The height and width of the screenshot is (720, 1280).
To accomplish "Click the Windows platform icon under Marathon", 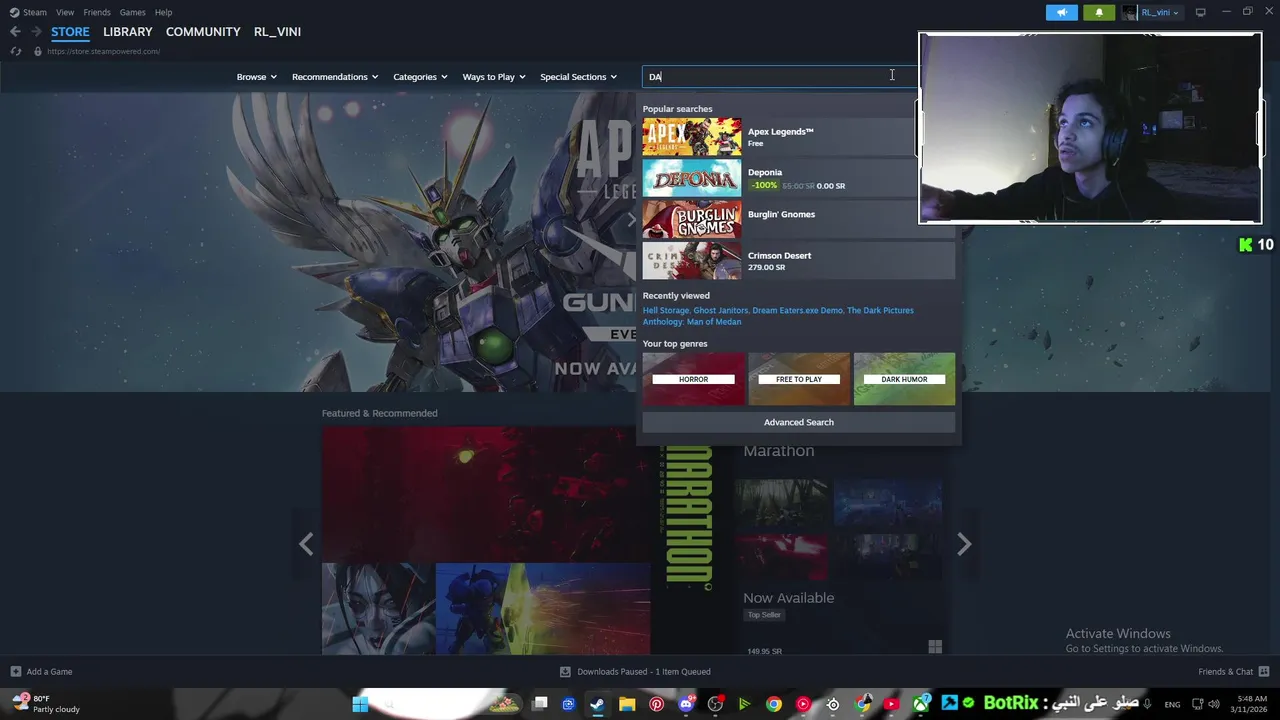I will (935, 648).
